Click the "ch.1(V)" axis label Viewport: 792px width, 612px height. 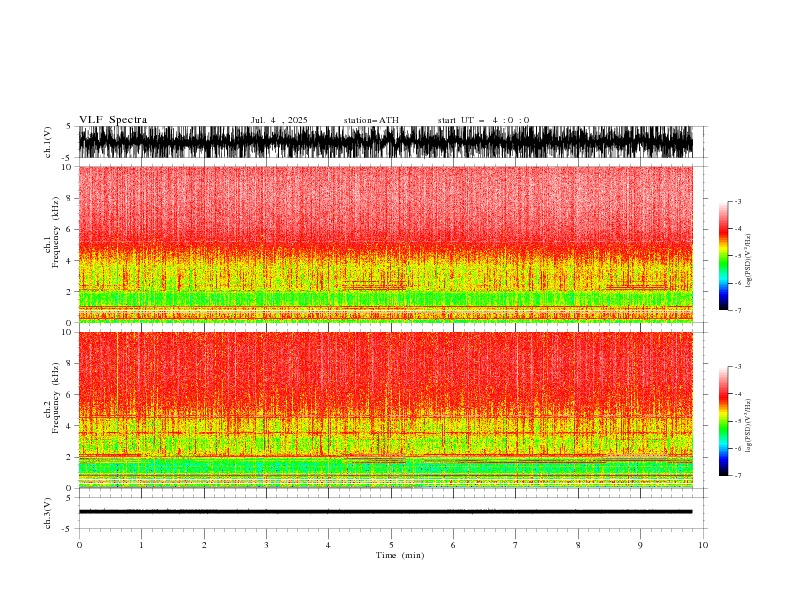pyautogui.click(x=48, y=142)
